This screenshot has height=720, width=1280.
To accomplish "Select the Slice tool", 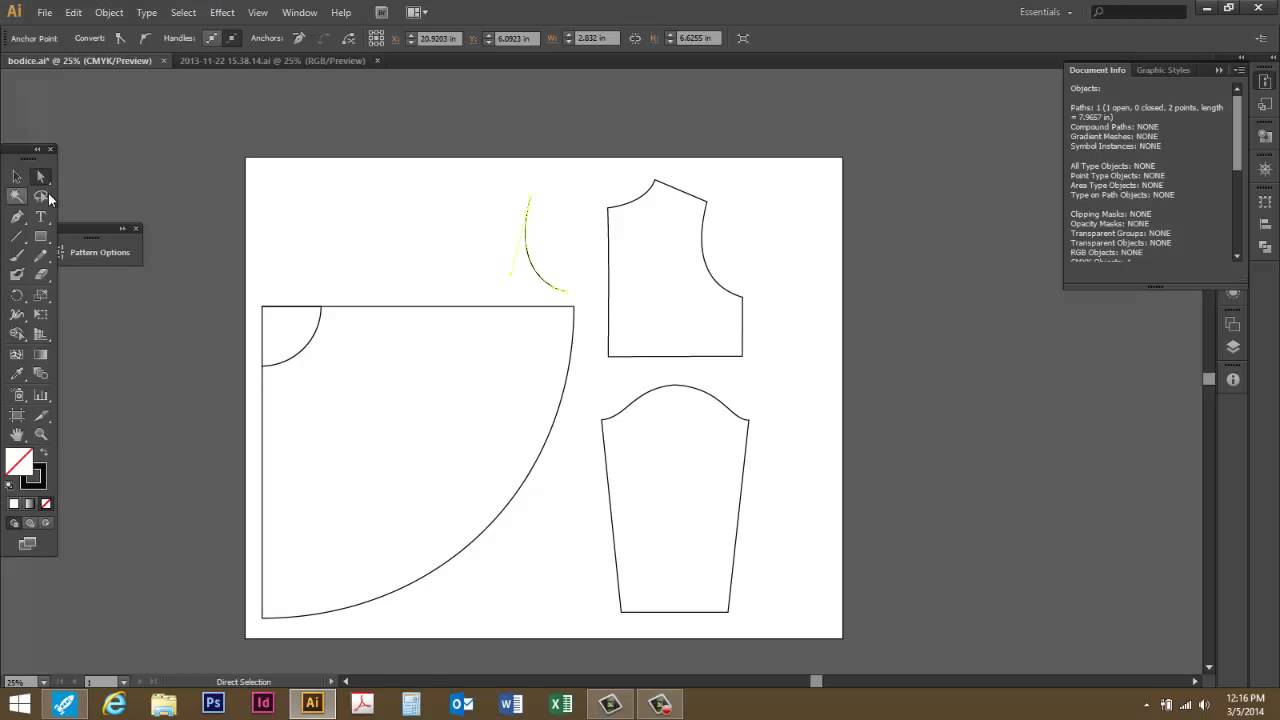I will tap(41, 415).
